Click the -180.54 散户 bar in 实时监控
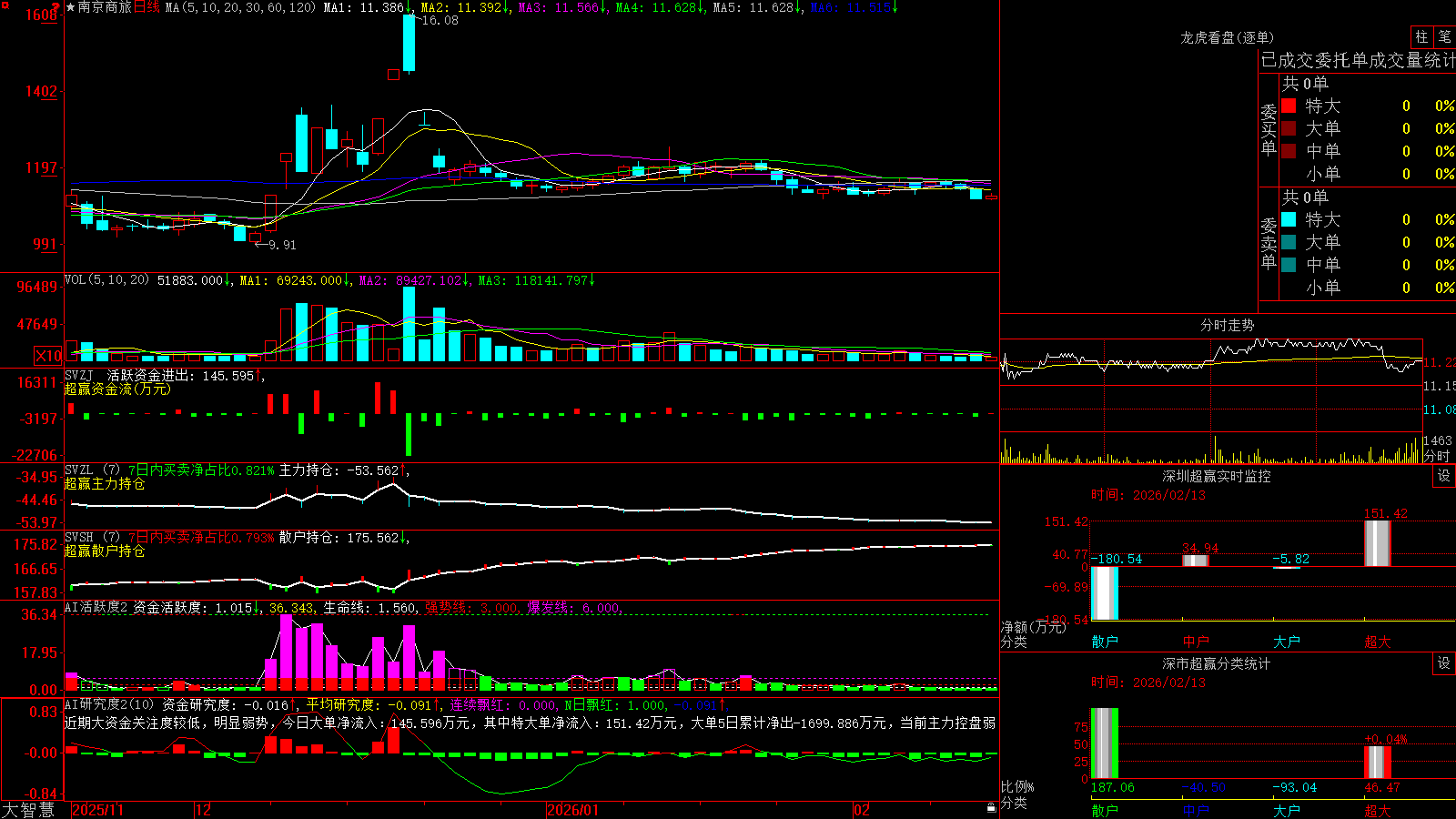 [x=1105, y=593]
